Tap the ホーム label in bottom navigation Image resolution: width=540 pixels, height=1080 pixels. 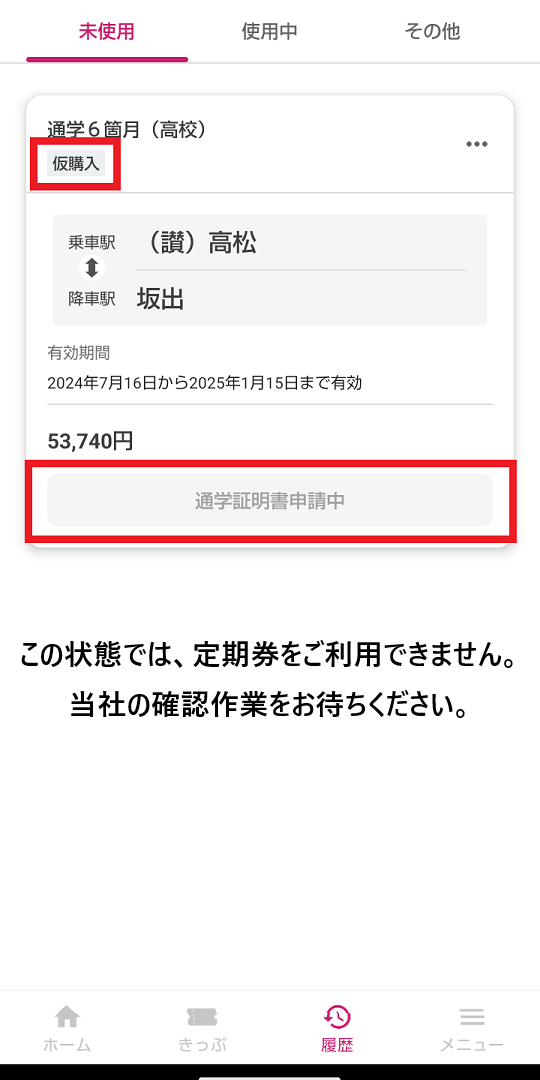pyautogui.click(x=67, y=1044)
